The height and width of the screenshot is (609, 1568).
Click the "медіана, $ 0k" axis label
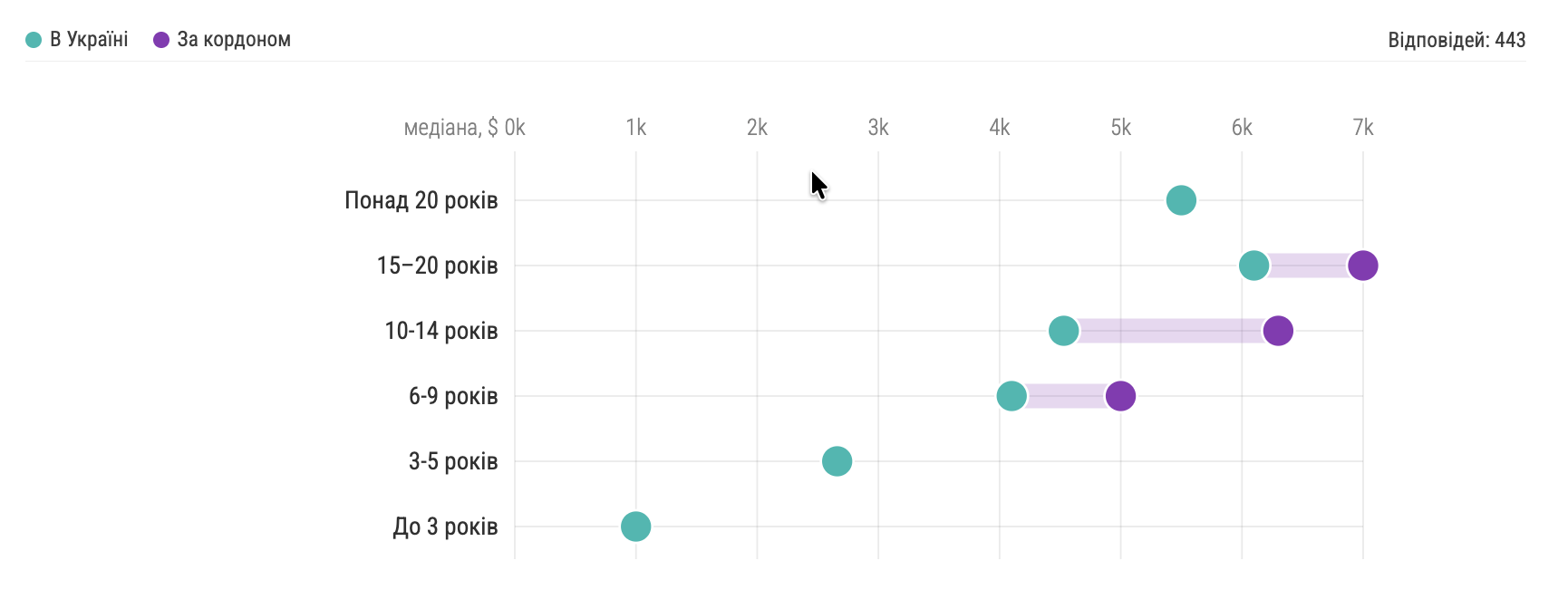[x=464, y=128]
